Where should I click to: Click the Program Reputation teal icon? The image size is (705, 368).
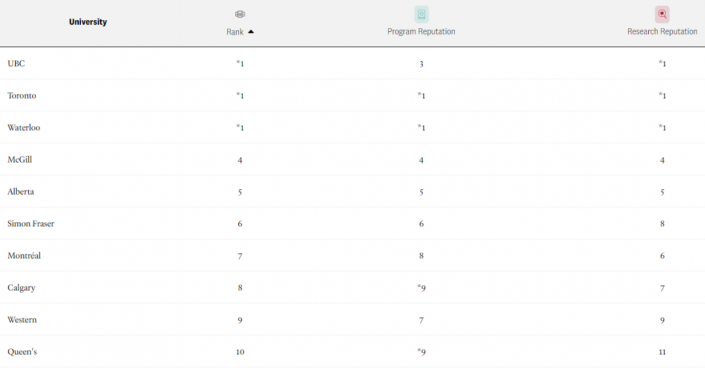pos(421,14)
